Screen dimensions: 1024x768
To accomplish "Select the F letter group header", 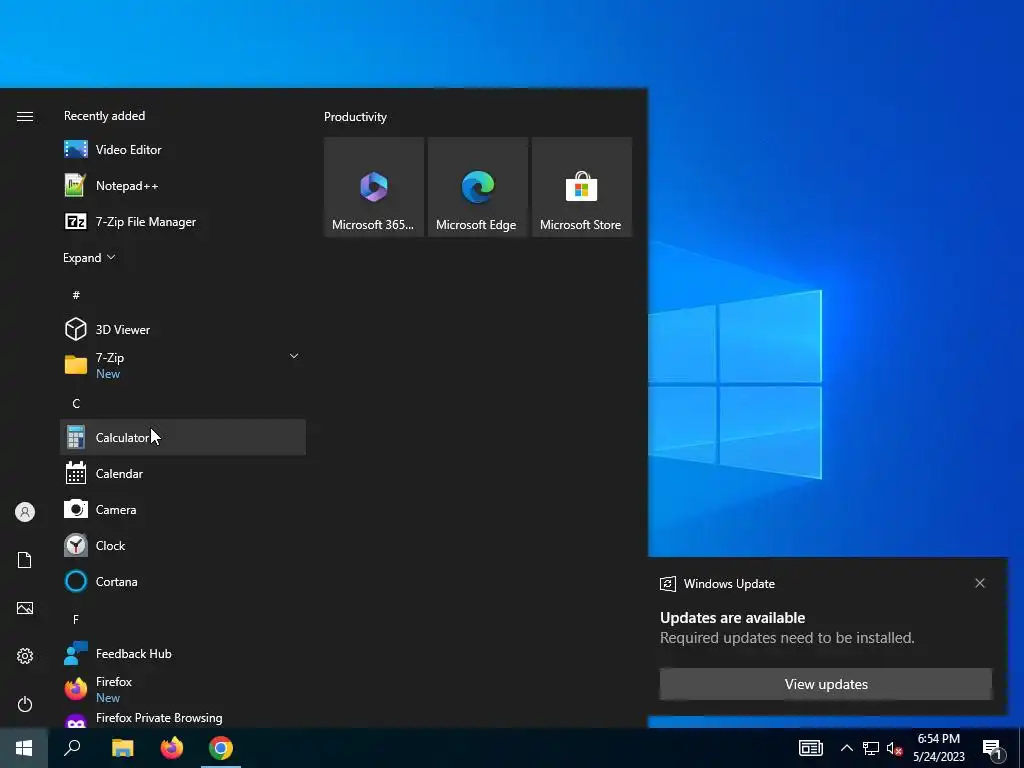I will point(76,619).
